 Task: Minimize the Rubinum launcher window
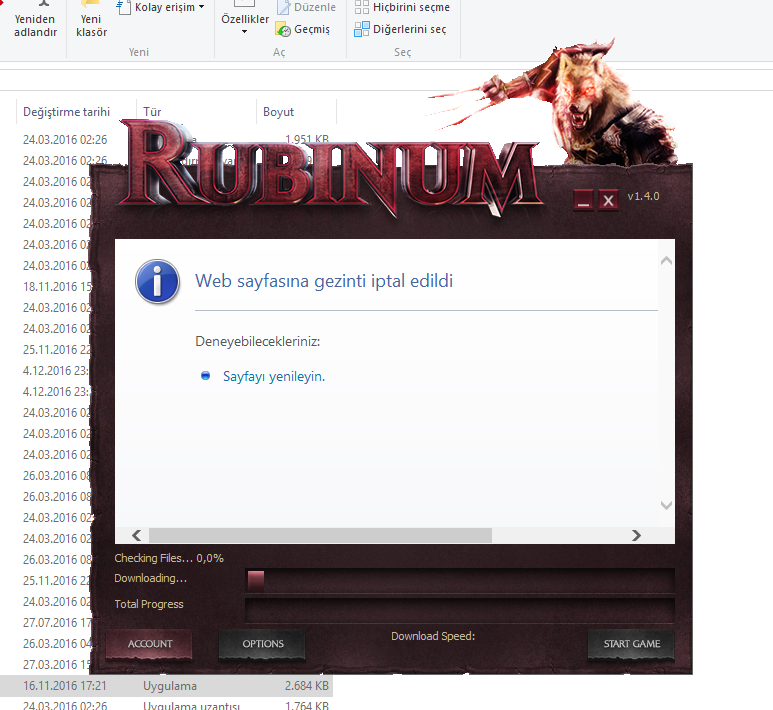pyautogui.click(x=584, y=200)
